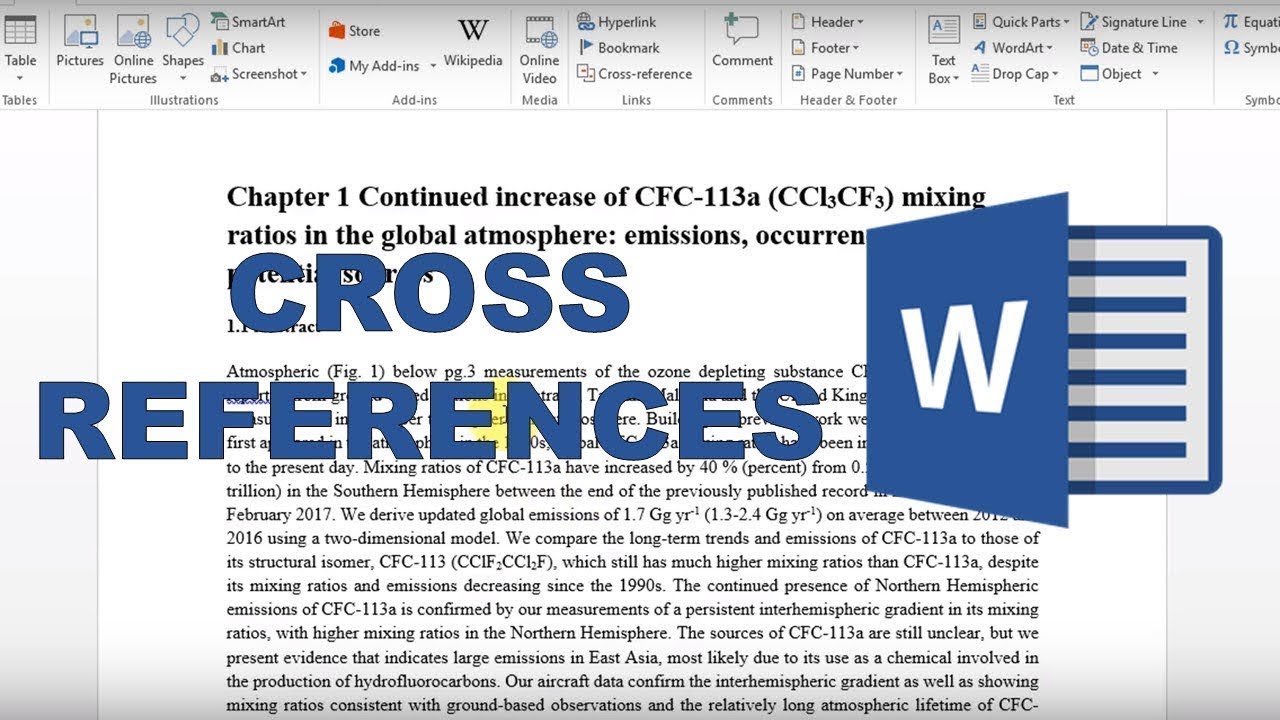The height and width of the screenshot is (720, 1280).
Task: Expand the Quick Parts dropdown arrow
Action: pos(1066,22)
